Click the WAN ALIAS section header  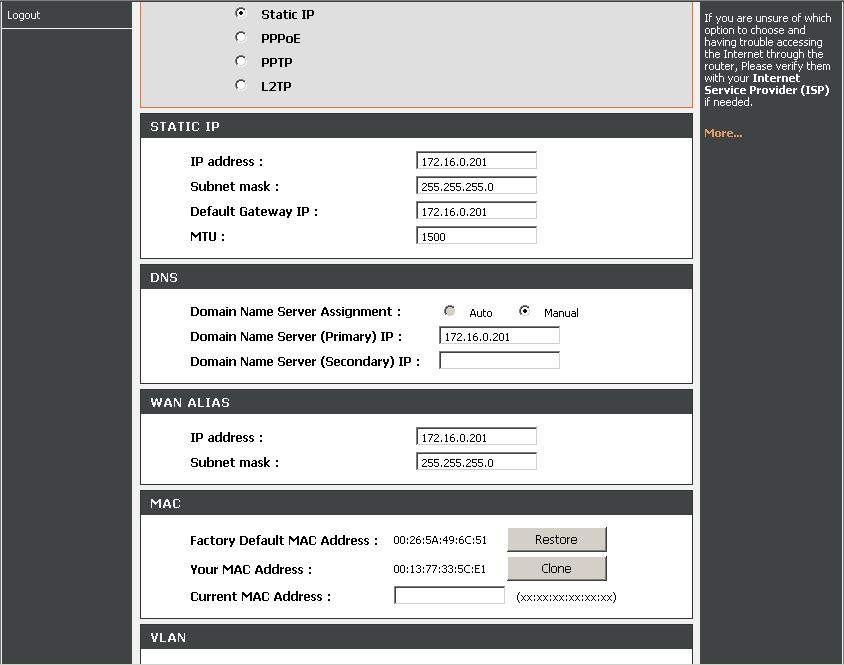coord(416,402)
